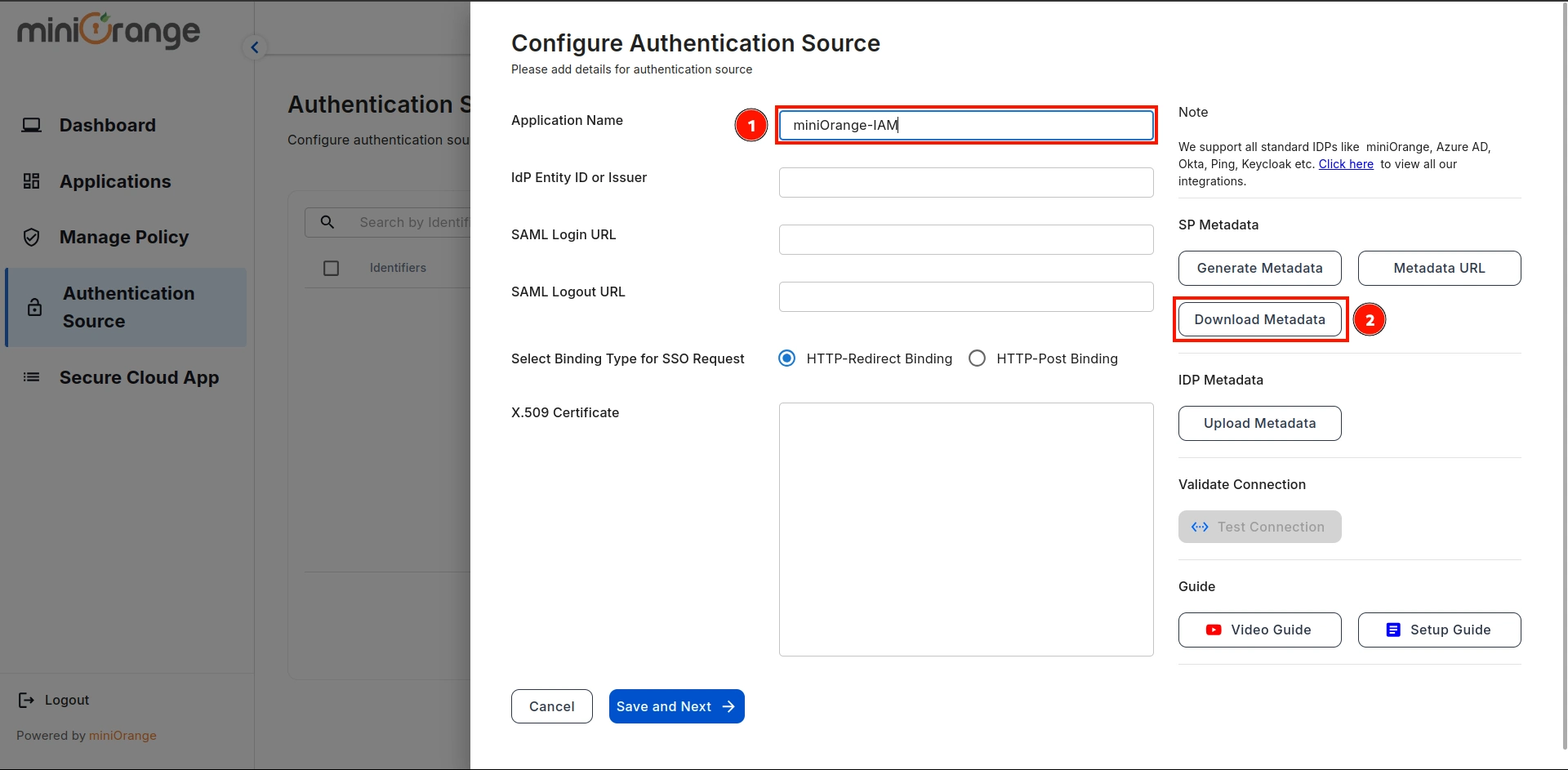The image size is (1568, 770).
Task: Collapse the sidebar with chevron arrow
Action: tap(255, 47)
